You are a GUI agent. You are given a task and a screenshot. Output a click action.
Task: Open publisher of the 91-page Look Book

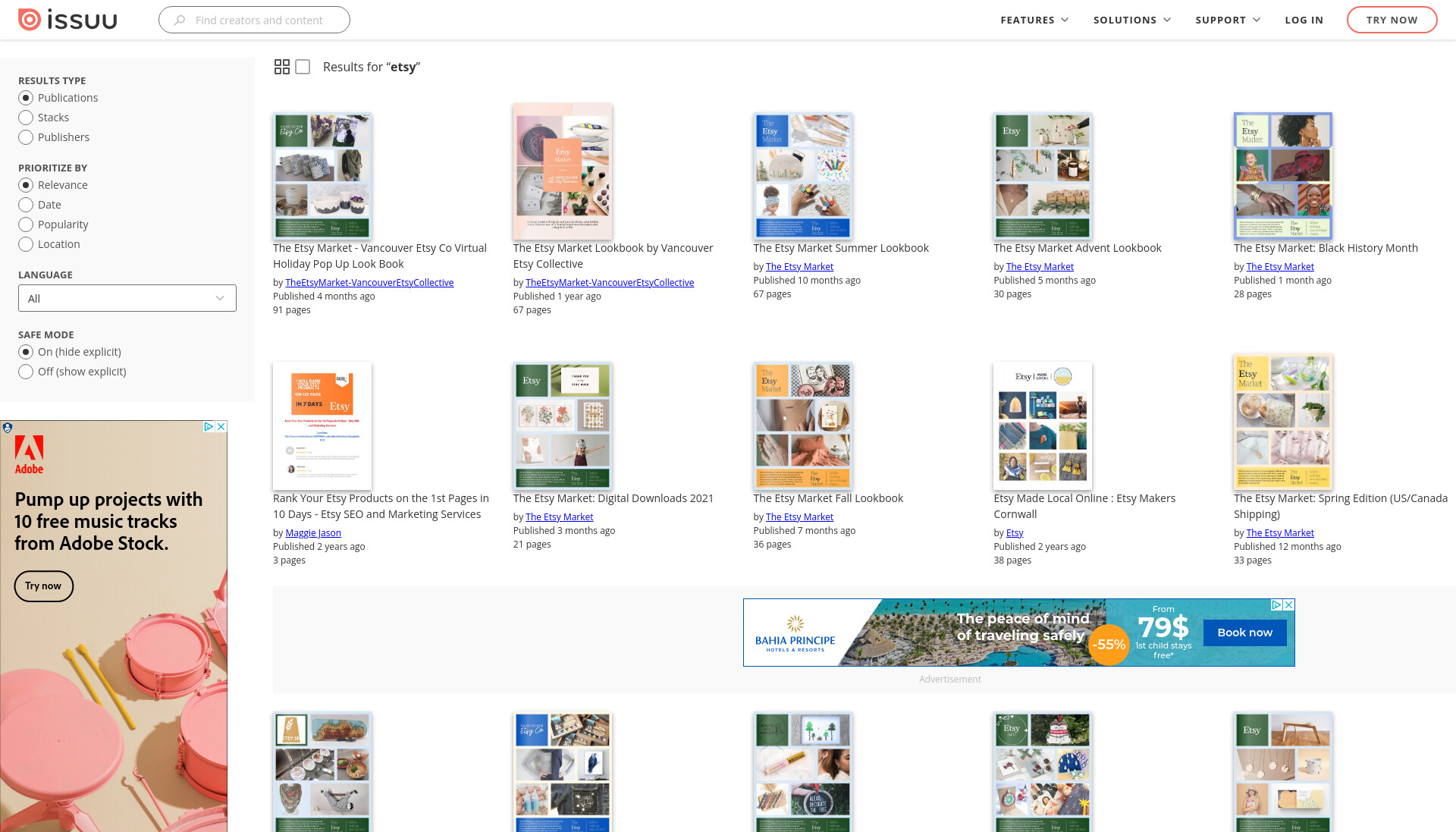[x=369, y=283]
